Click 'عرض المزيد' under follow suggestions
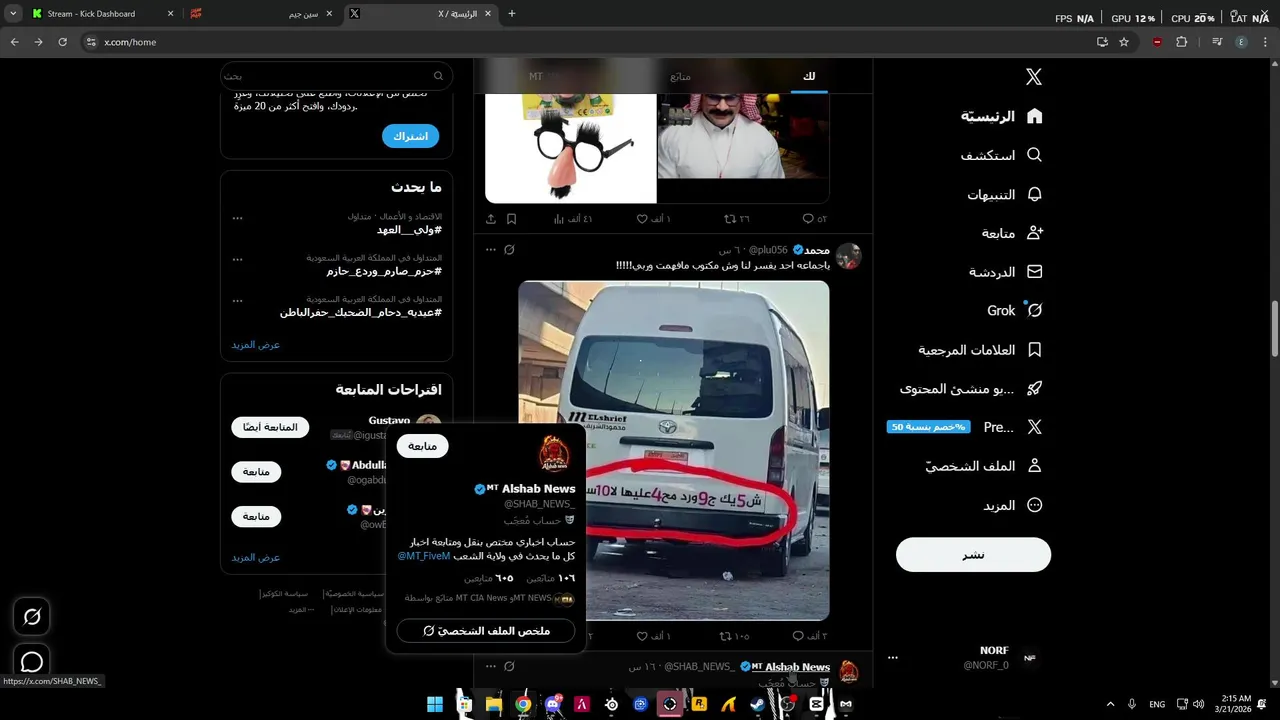Viewport: 1280px width, 720px height. (x=256, y=557)
